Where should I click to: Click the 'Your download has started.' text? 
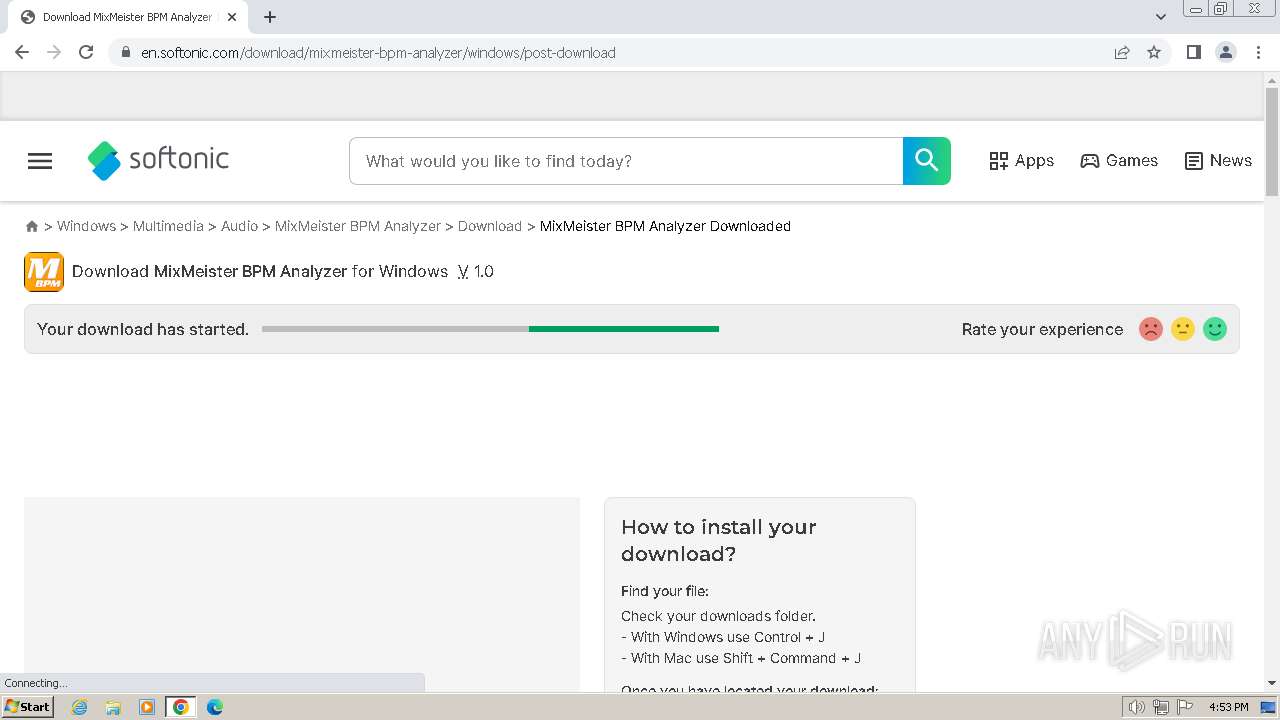(x=143, y=329)
